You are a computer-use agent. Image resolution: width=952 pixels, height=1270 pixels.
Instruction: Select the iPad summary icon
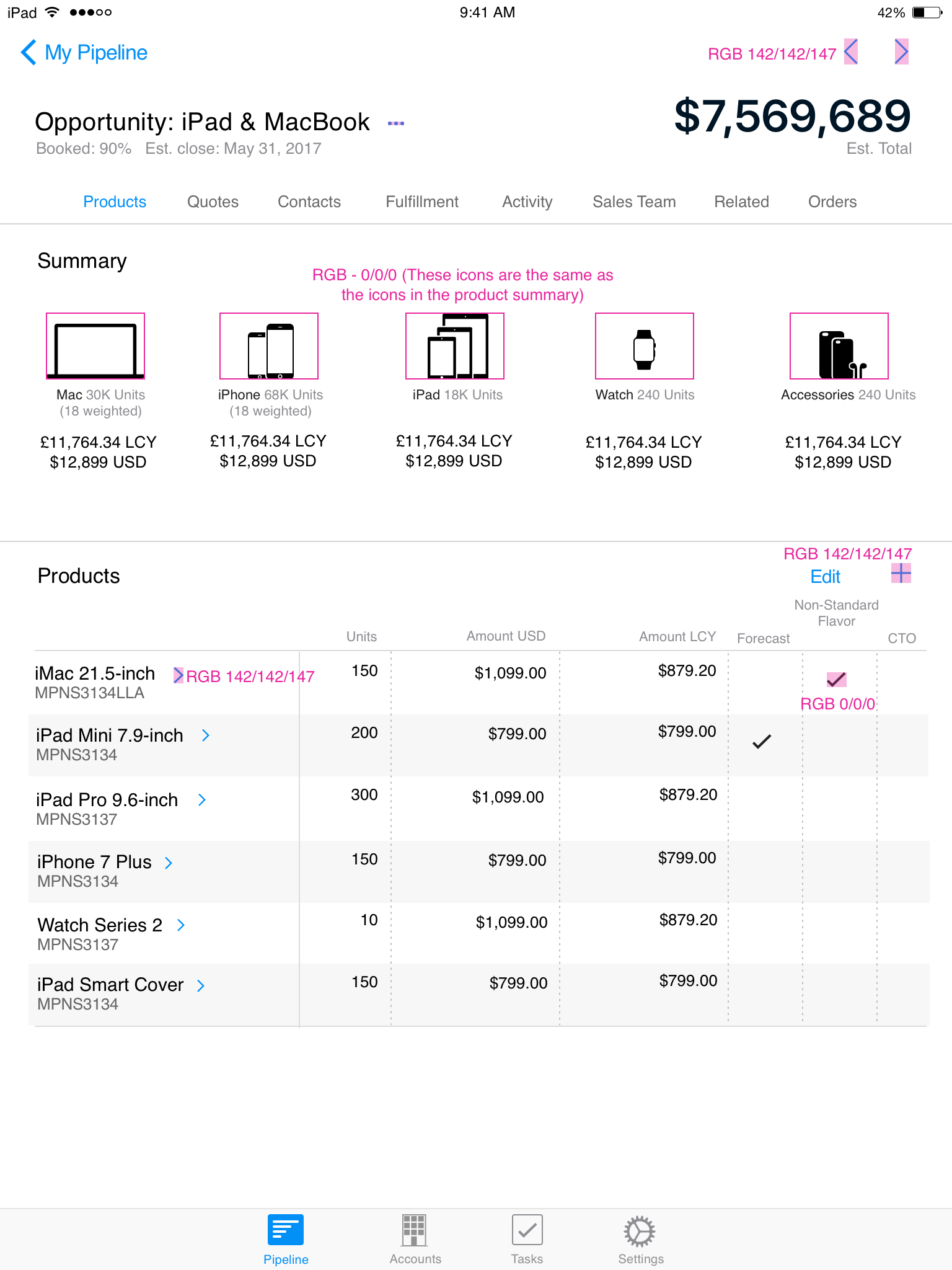pyautogui.click(x=455, y=346)
